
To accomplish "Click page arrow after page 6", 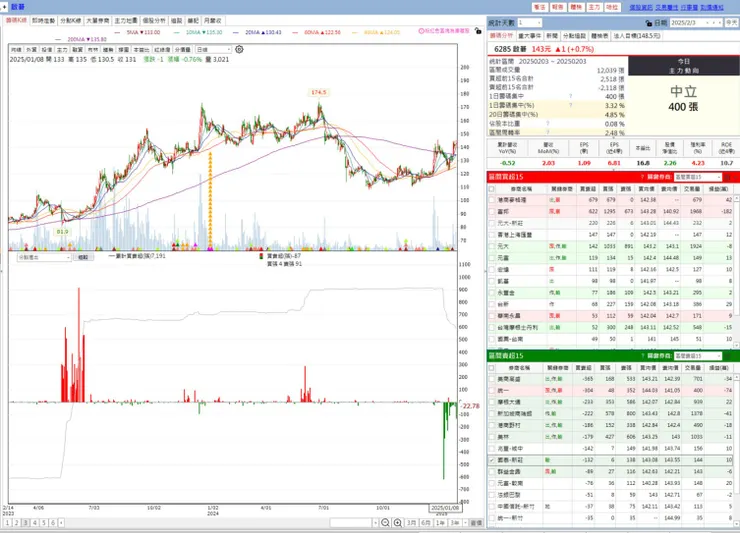I will click(61, 523).
